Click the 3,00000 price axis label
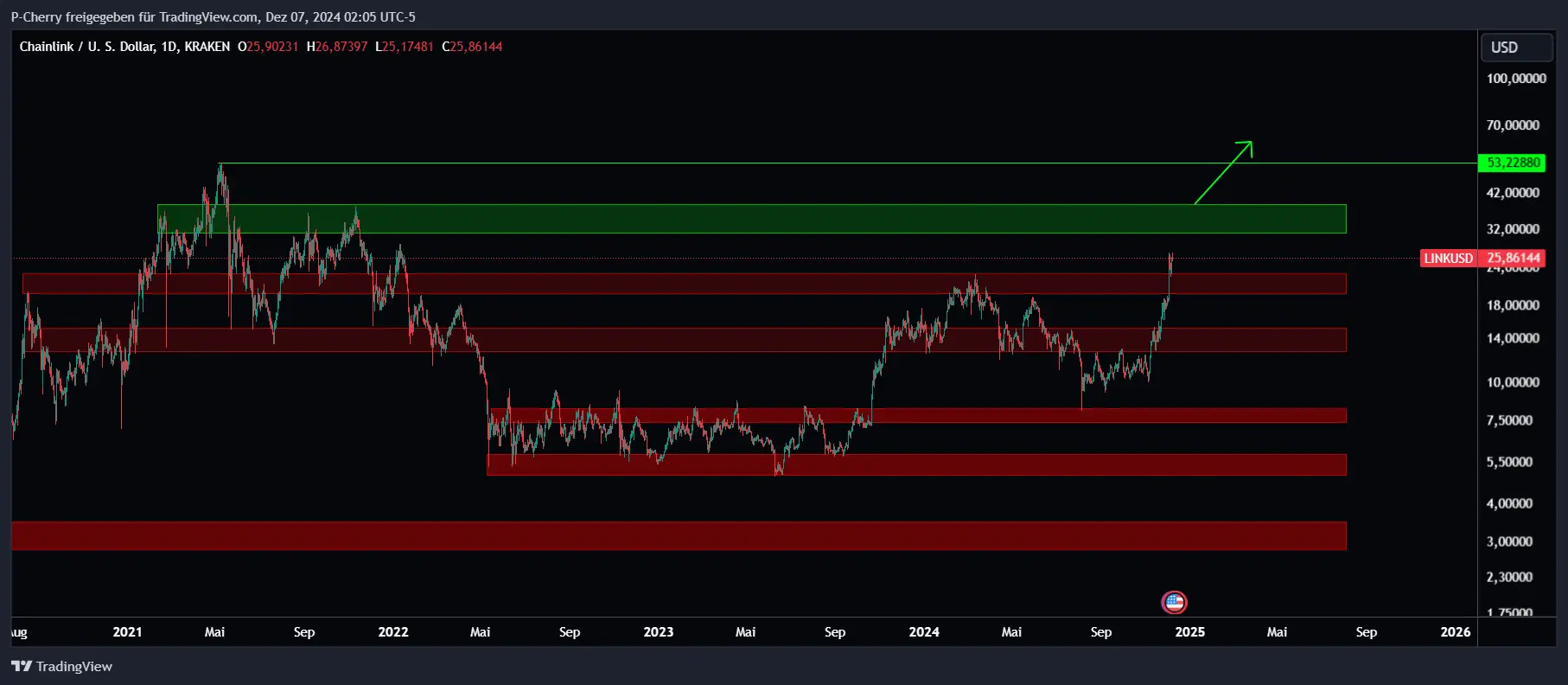 pyautogui.click(x=1509, y=541)
